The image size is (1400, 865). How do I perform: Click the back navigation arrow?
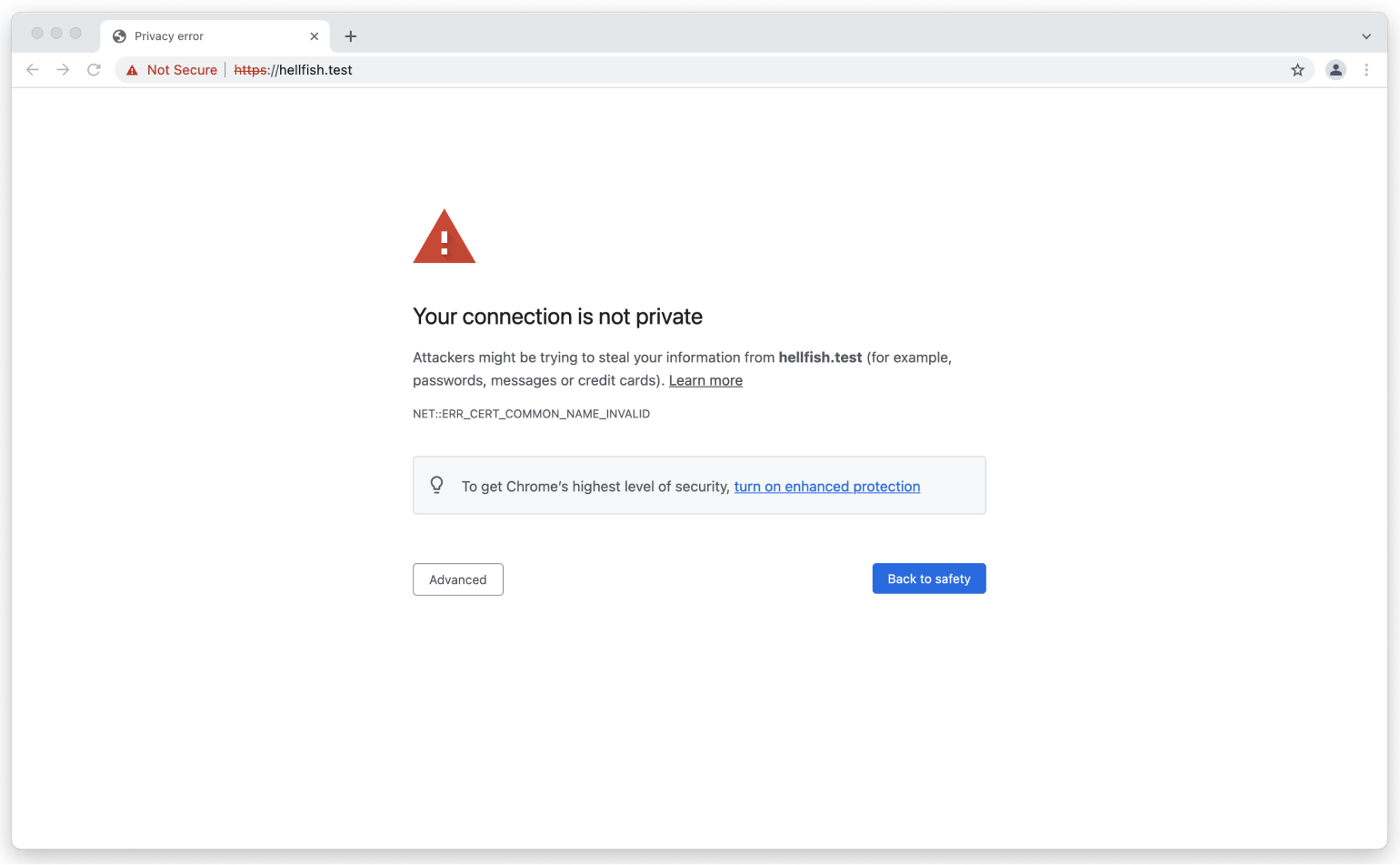tap(33, 69)
